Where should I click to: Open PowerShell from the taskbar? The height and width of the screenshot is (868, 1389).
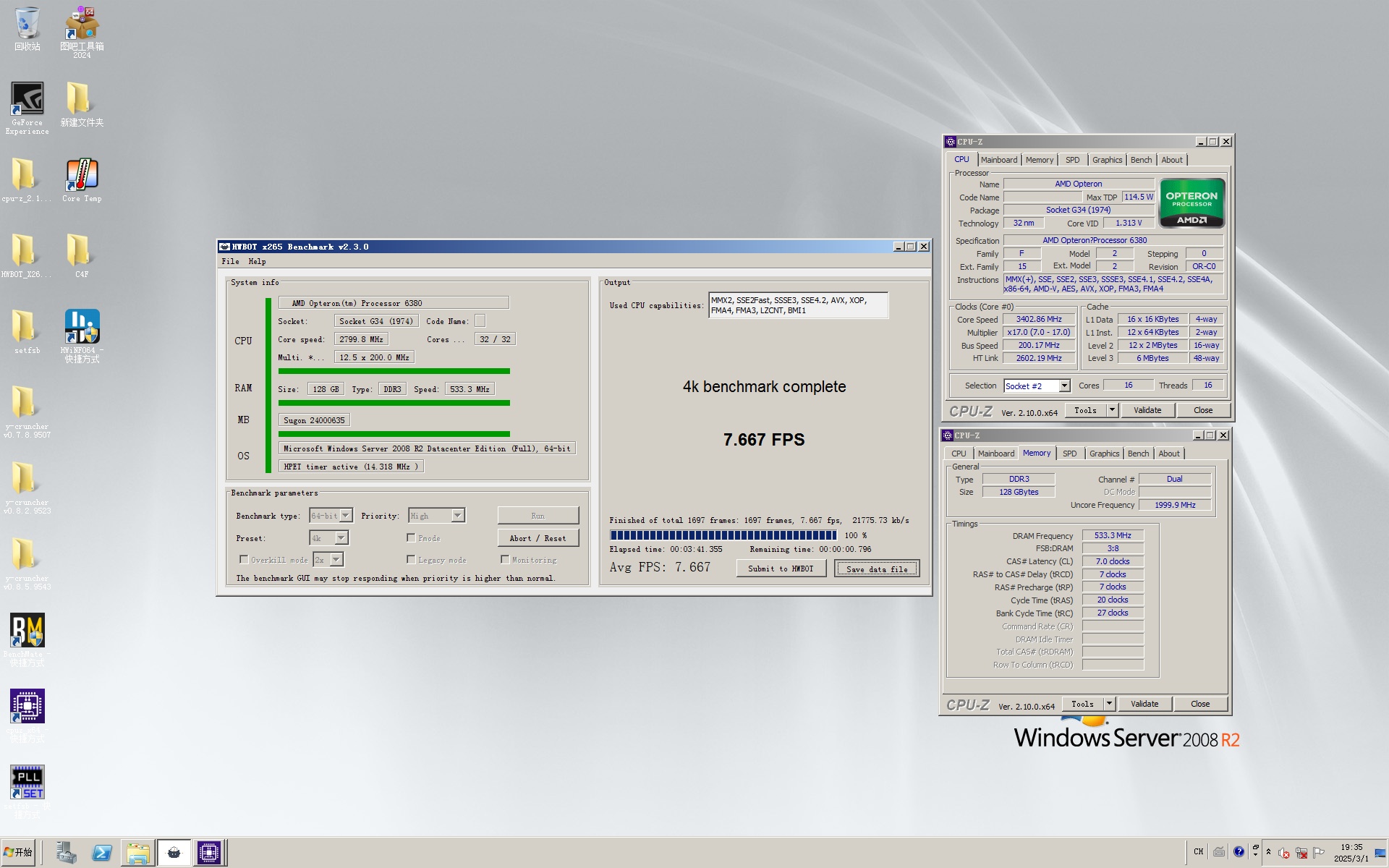click(x=102, y=853)
